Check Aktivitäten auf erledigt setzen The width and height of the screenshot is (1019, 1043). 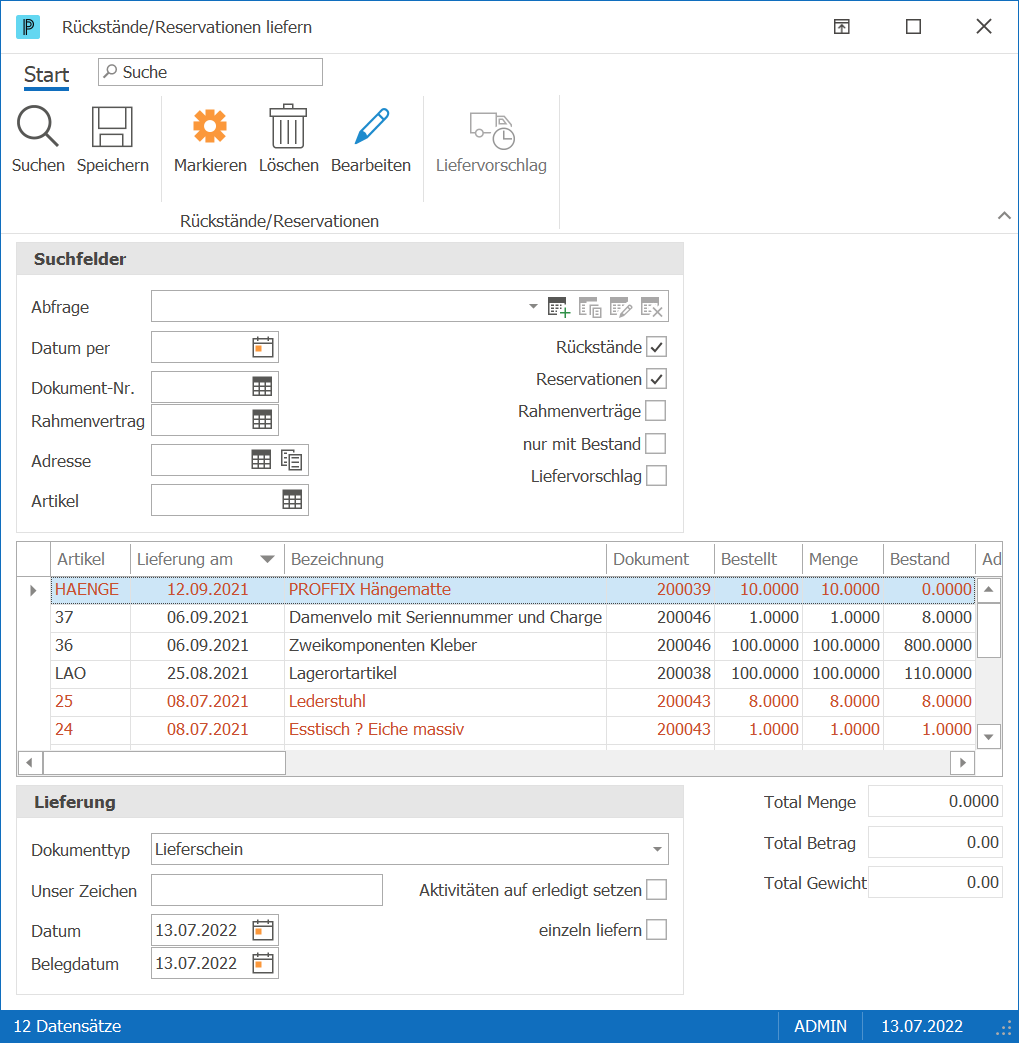(x=656, y=890)
